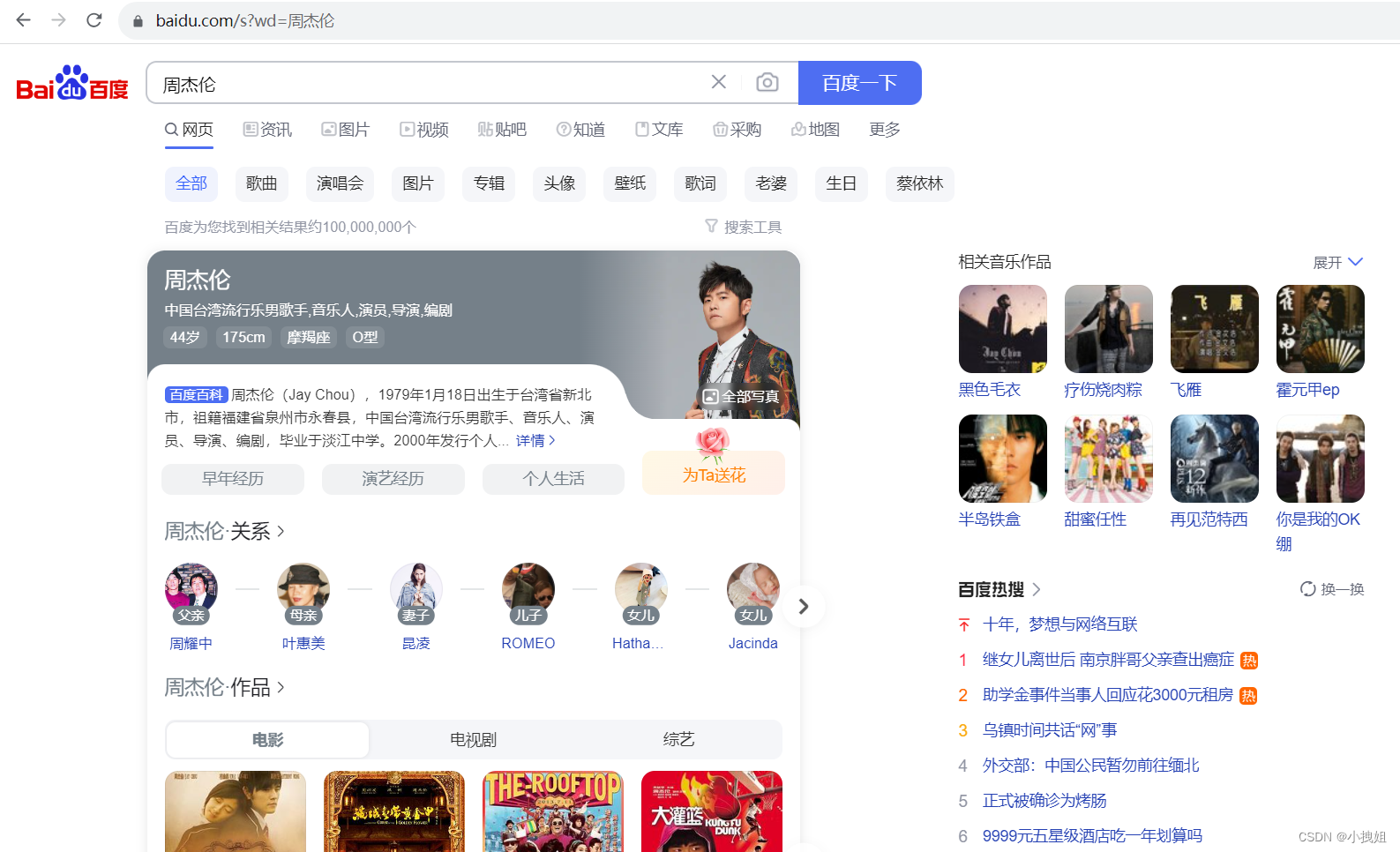Show next relations with the right chevron

click(x=803, y=606)
